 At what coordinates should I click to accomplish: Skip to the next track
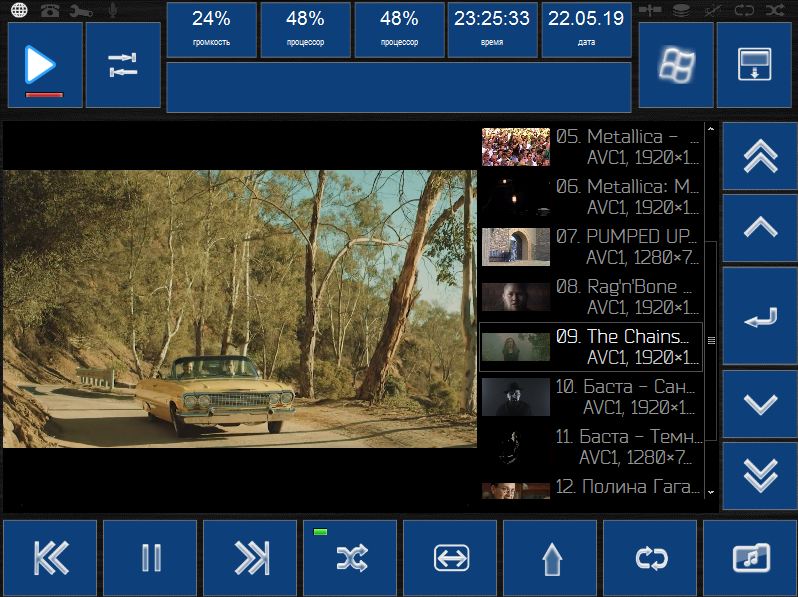pyautogui.click(x=250, y=558)
